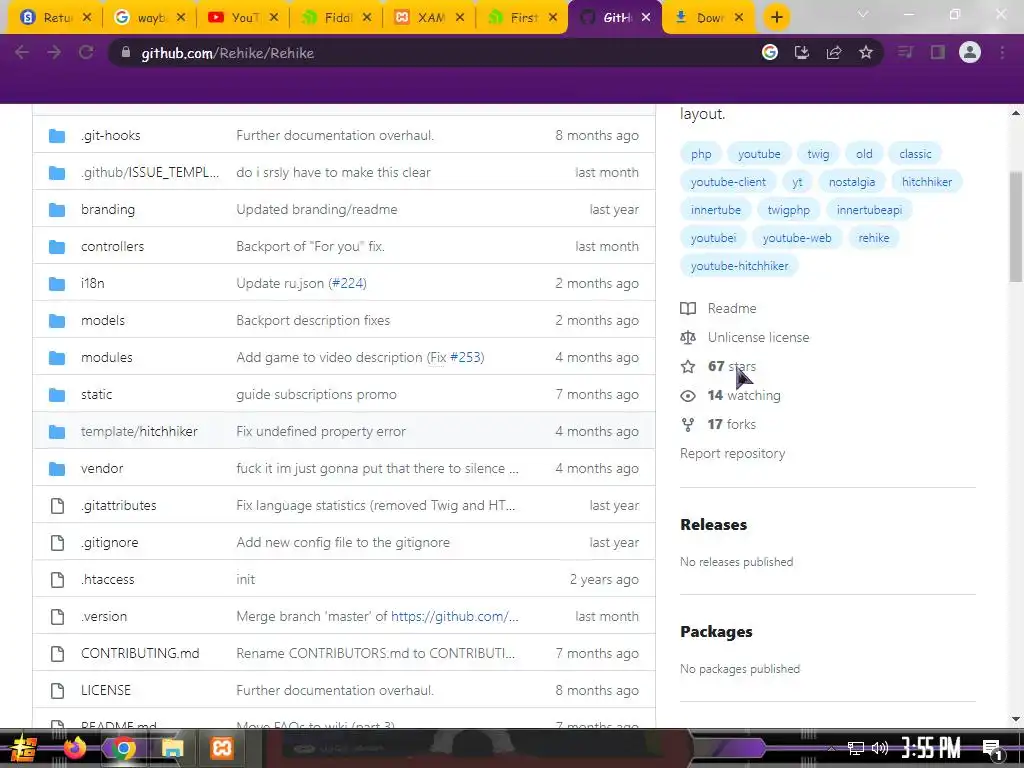Click the browser back arrow
Image resolution: width=1024 pixels, height=768 pixels.
(22, 52)
